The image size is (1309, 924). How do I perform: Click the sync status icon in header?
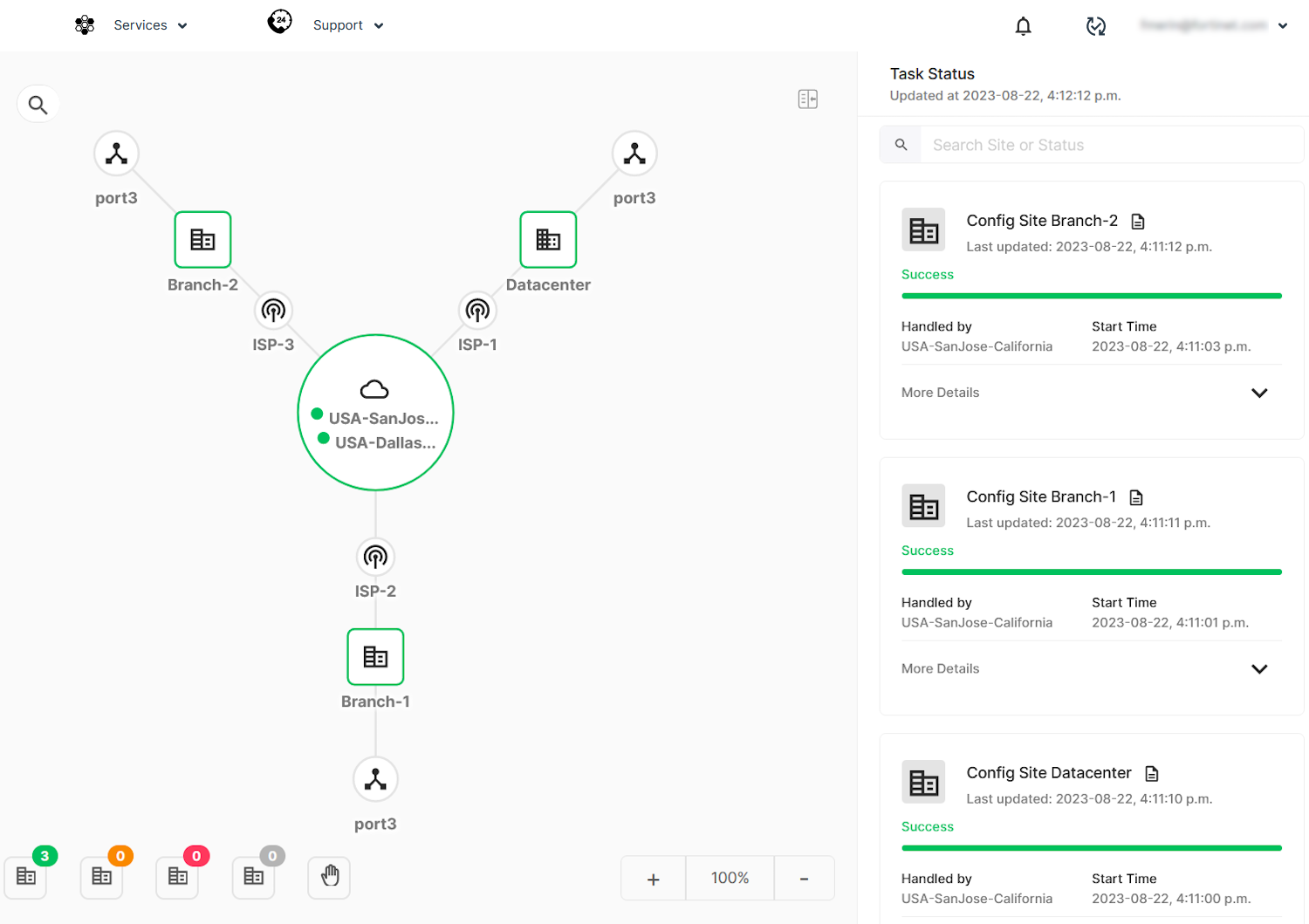(x=1095, y=26)
